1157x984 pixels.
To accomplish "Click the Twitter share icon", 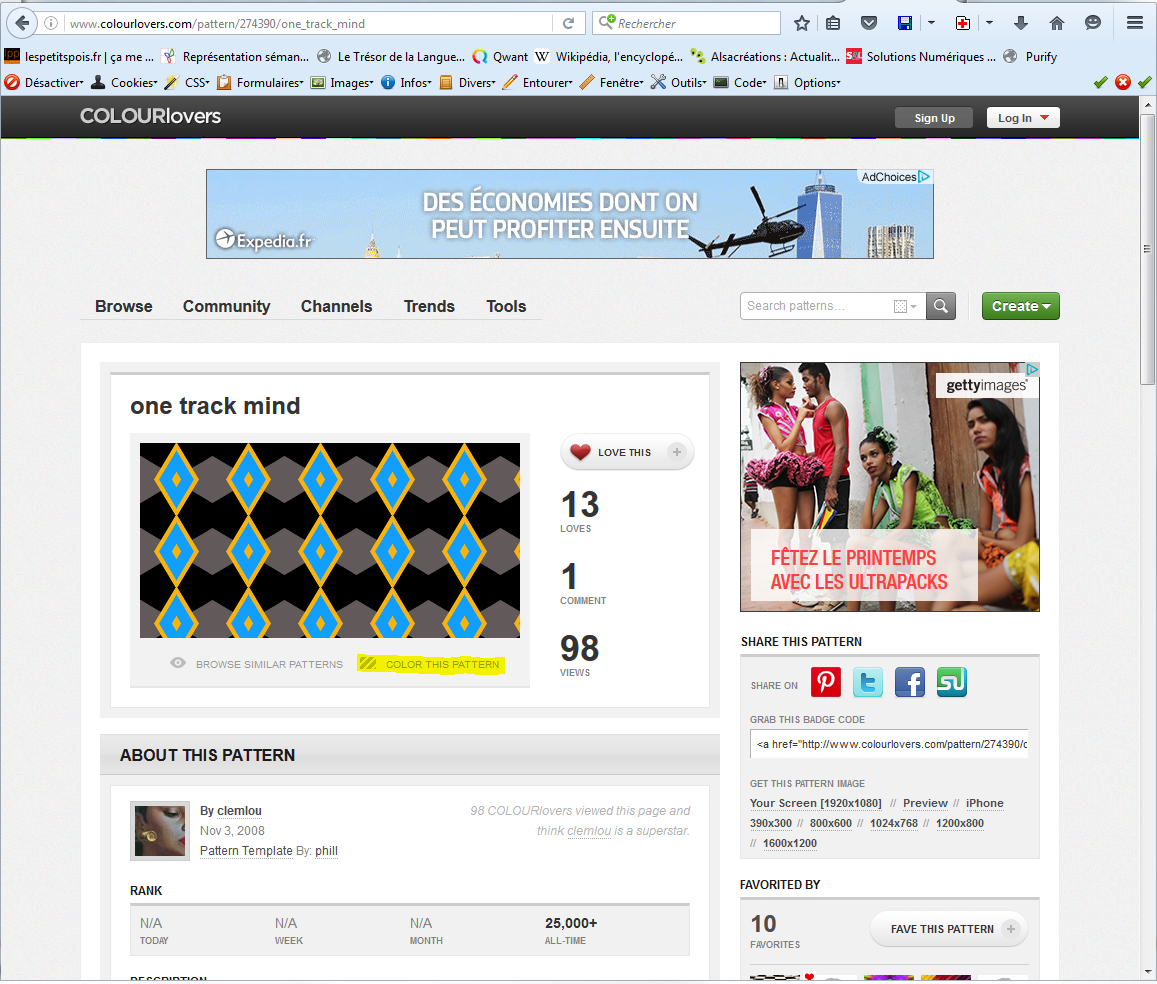I will tap(868, 683).
